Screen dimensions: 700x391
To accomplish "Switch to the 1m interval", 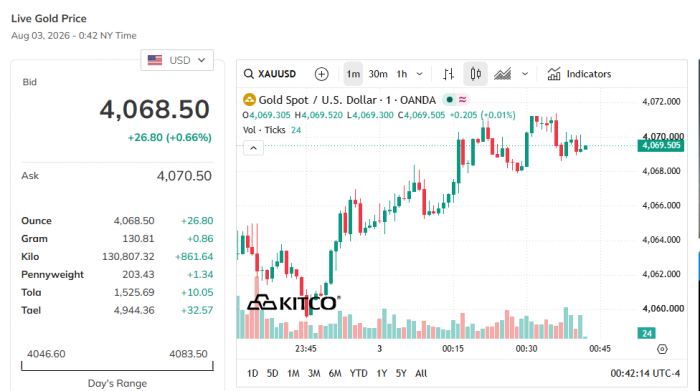I will tap(353, 74).
